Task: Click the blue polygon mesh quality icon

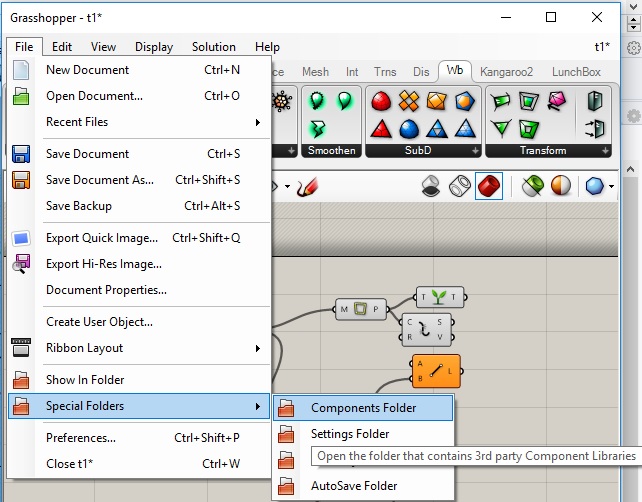Action: [595, 186]
